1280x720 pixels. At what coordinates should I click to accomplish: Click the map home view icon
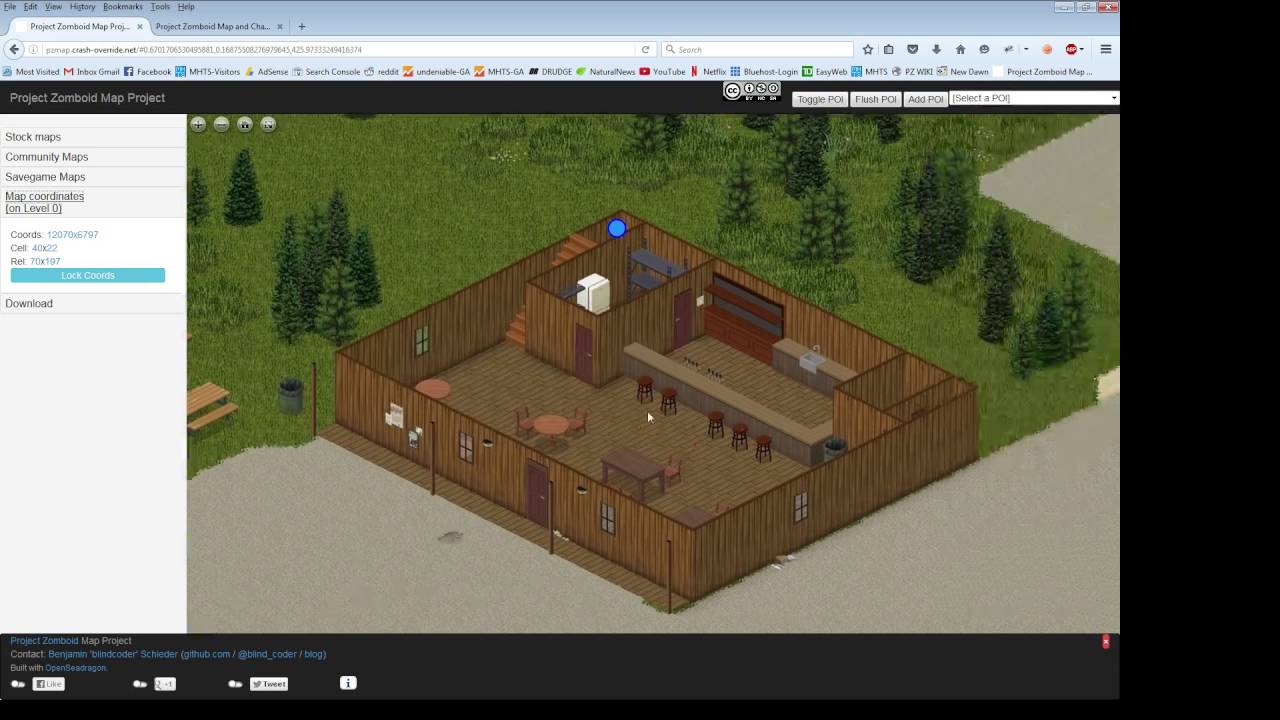(x=245, y=124)
